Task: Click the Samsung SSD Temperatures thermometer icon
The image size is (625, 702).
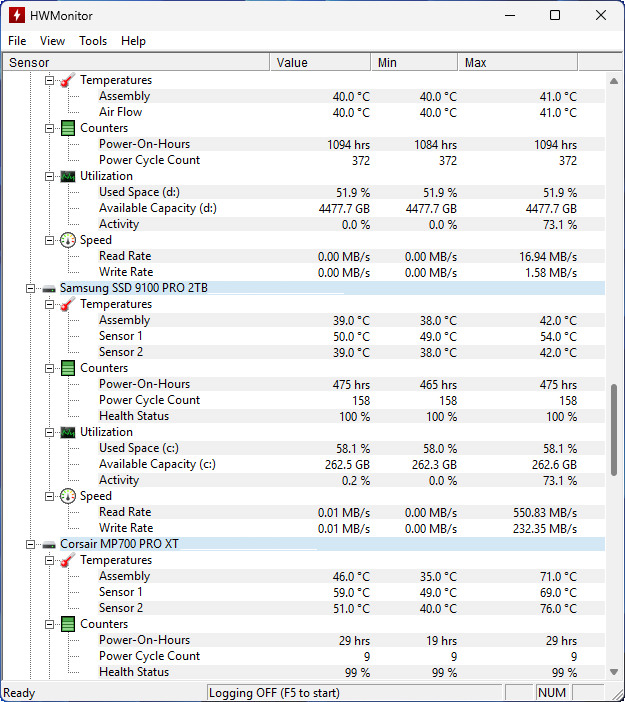Action: click(68, 304)
